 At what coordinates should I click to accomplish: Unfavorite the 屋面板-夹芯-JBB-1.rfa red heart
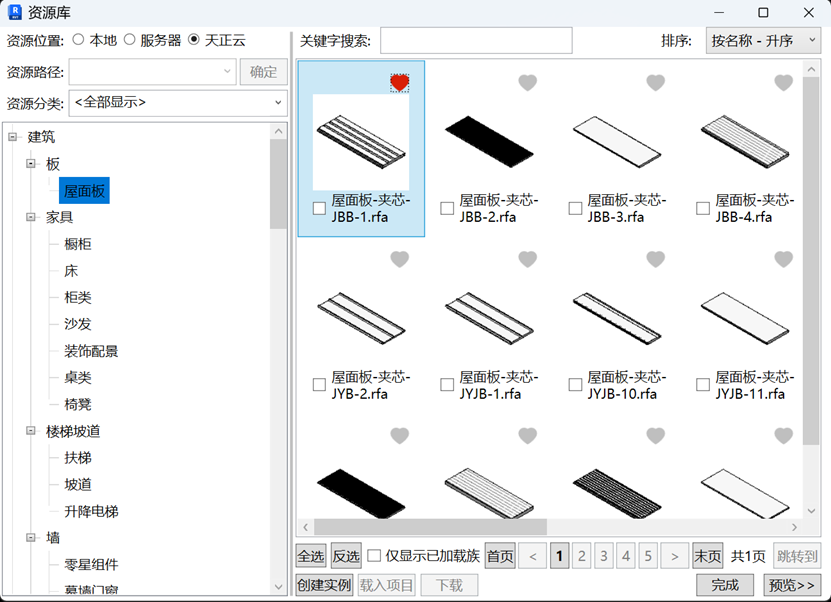coord(400,83)
